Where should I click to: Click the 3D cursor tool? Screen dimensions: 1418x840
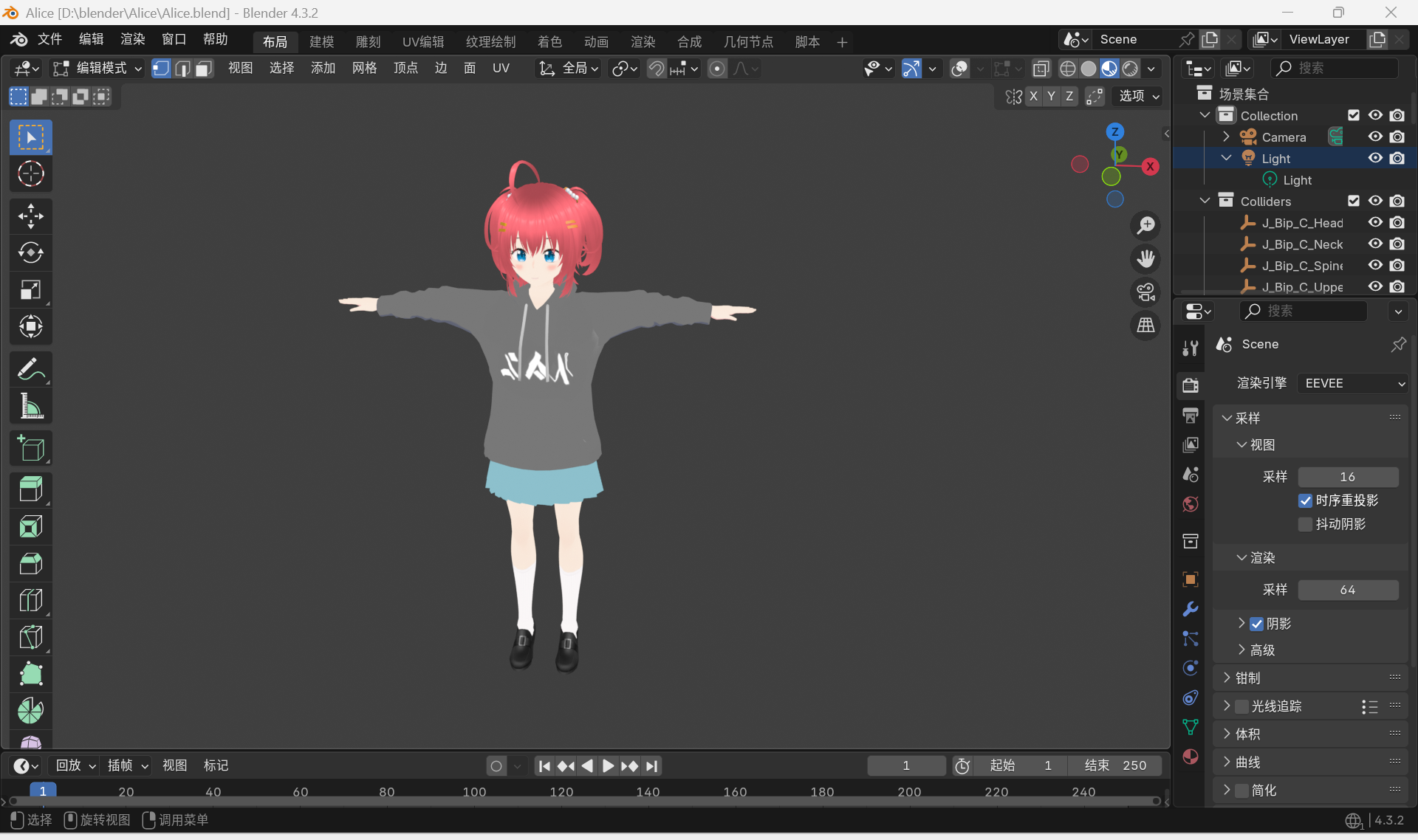pos(30,174)
